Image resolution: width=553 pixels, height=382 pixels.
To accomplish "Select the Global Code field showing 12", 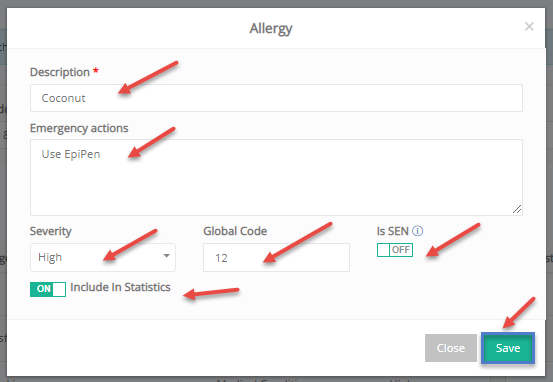I will tap(276, 257).
